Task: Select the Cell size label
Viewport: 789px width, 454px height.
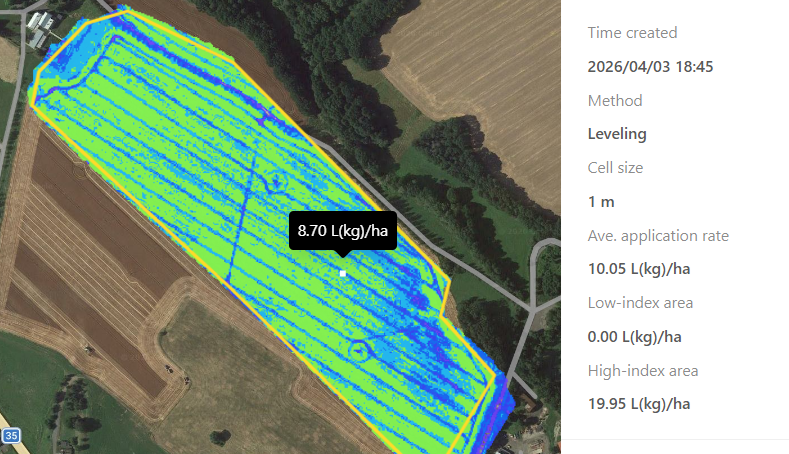Action: pyautogui.click(x=615, y=168)
